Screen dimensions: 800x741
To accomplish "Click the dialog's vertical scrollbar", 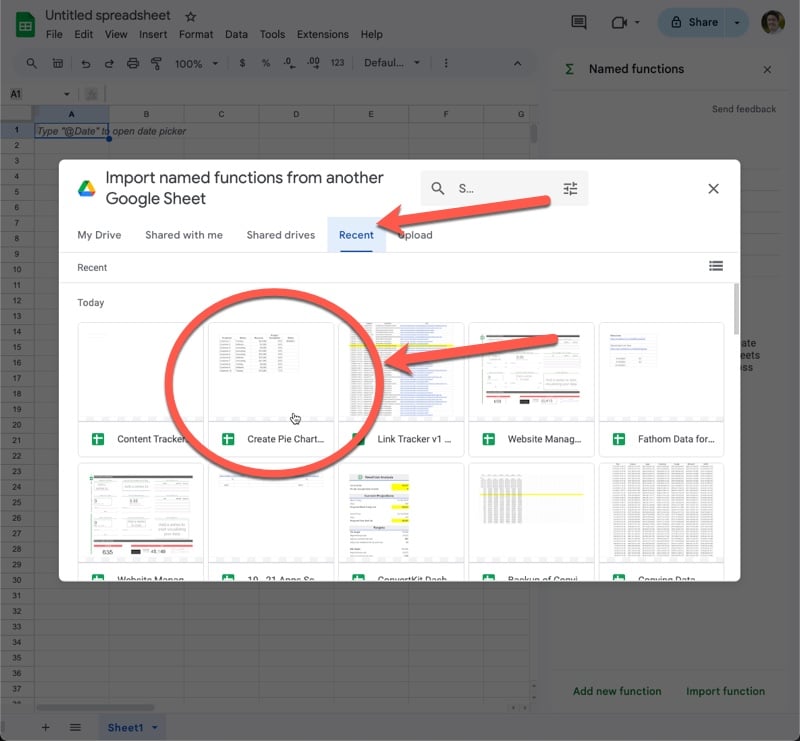I will click(x=736, y=309).
